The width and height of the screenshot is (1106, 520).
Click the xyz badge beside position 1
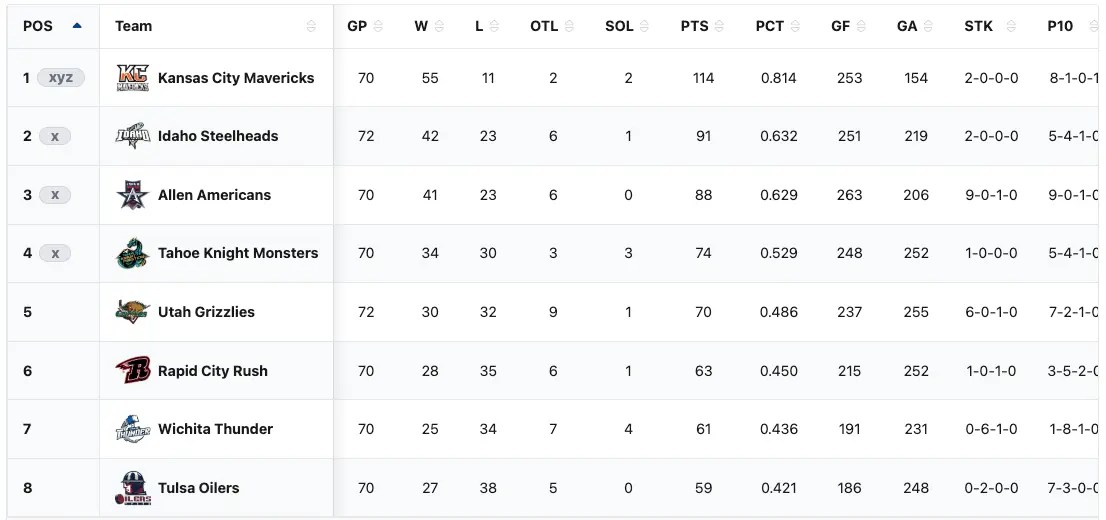[61, 78]
